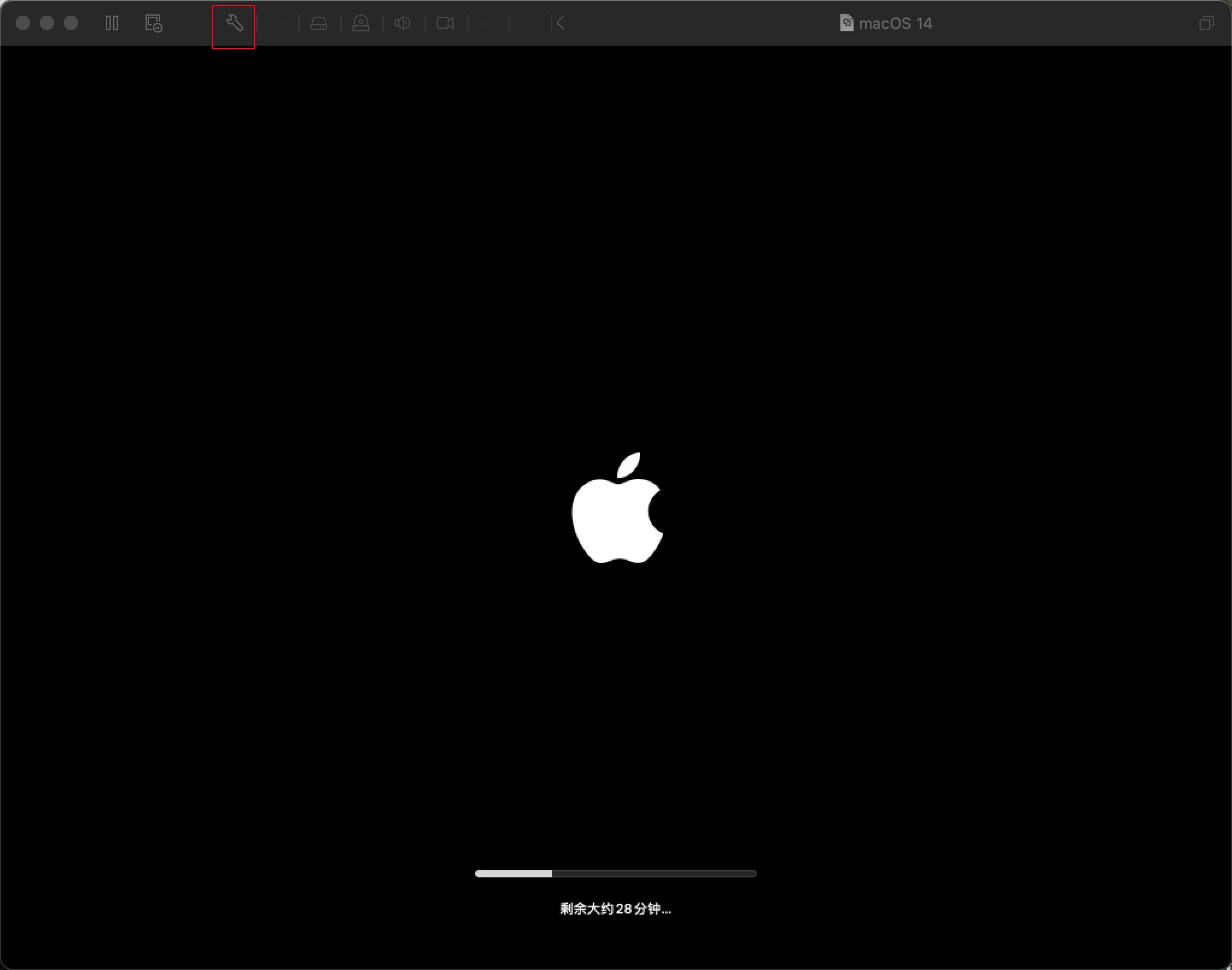Image resolution: width=1232 pixels, height=970 pixels.
Task: Click the overlapping windows icon at top right
Action: click(1206, 23)
